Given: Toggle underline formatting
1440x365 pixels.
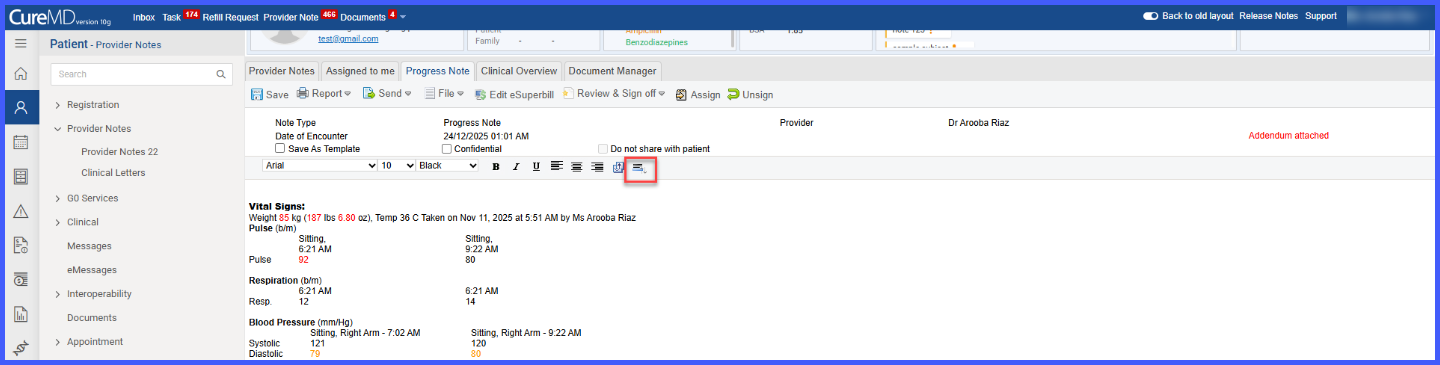Looking at the screenshot, I should click(536, 166).
